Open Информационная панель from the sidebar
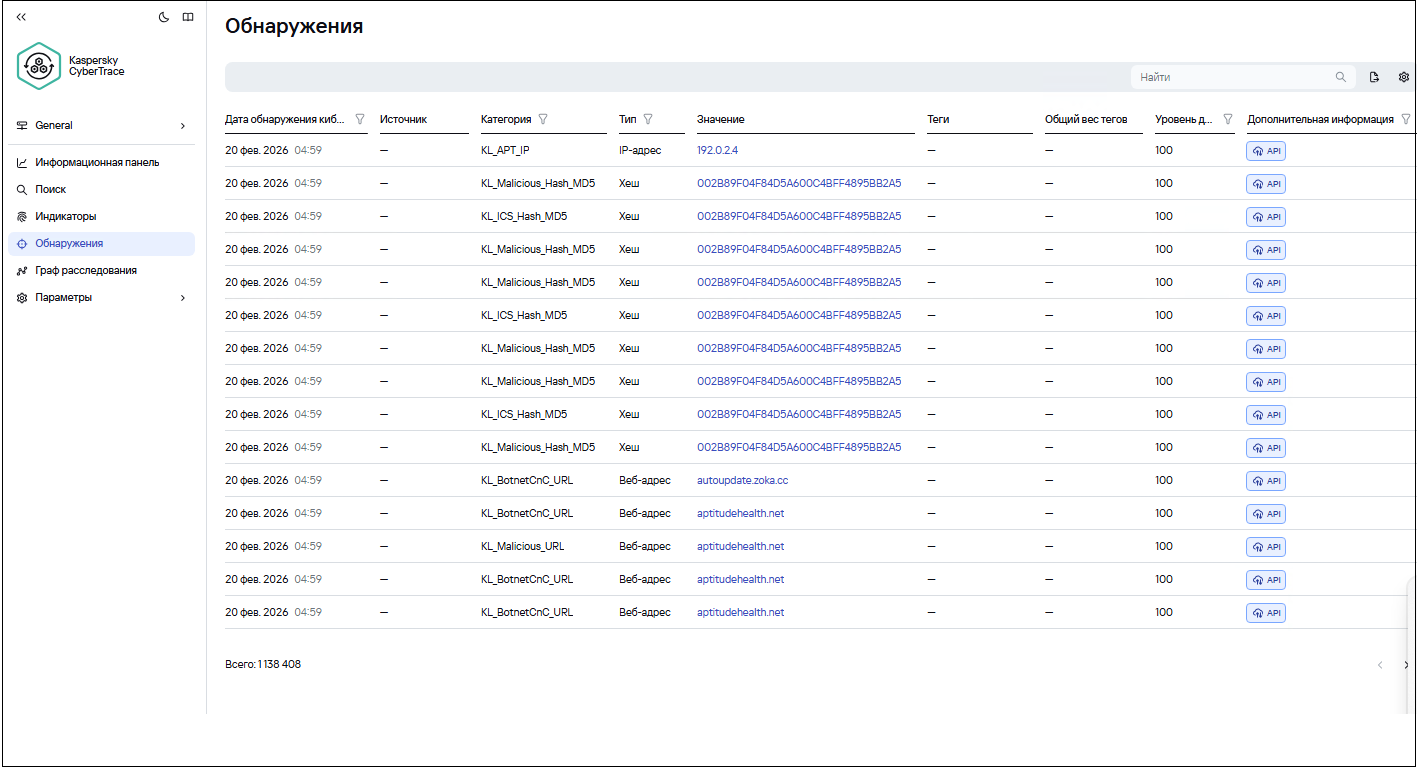Viewport: 1417px width, 767px height. pyautogui.click(x=102, y=162)
